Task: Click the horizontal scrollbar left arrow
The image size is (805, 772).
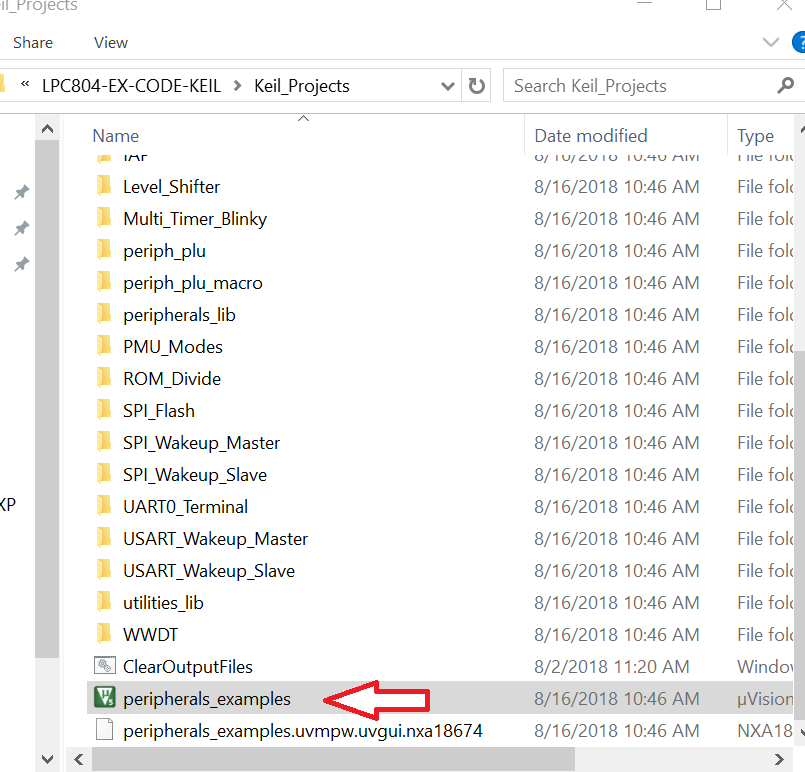Action: pyautogui.click(x=79, y=759)
